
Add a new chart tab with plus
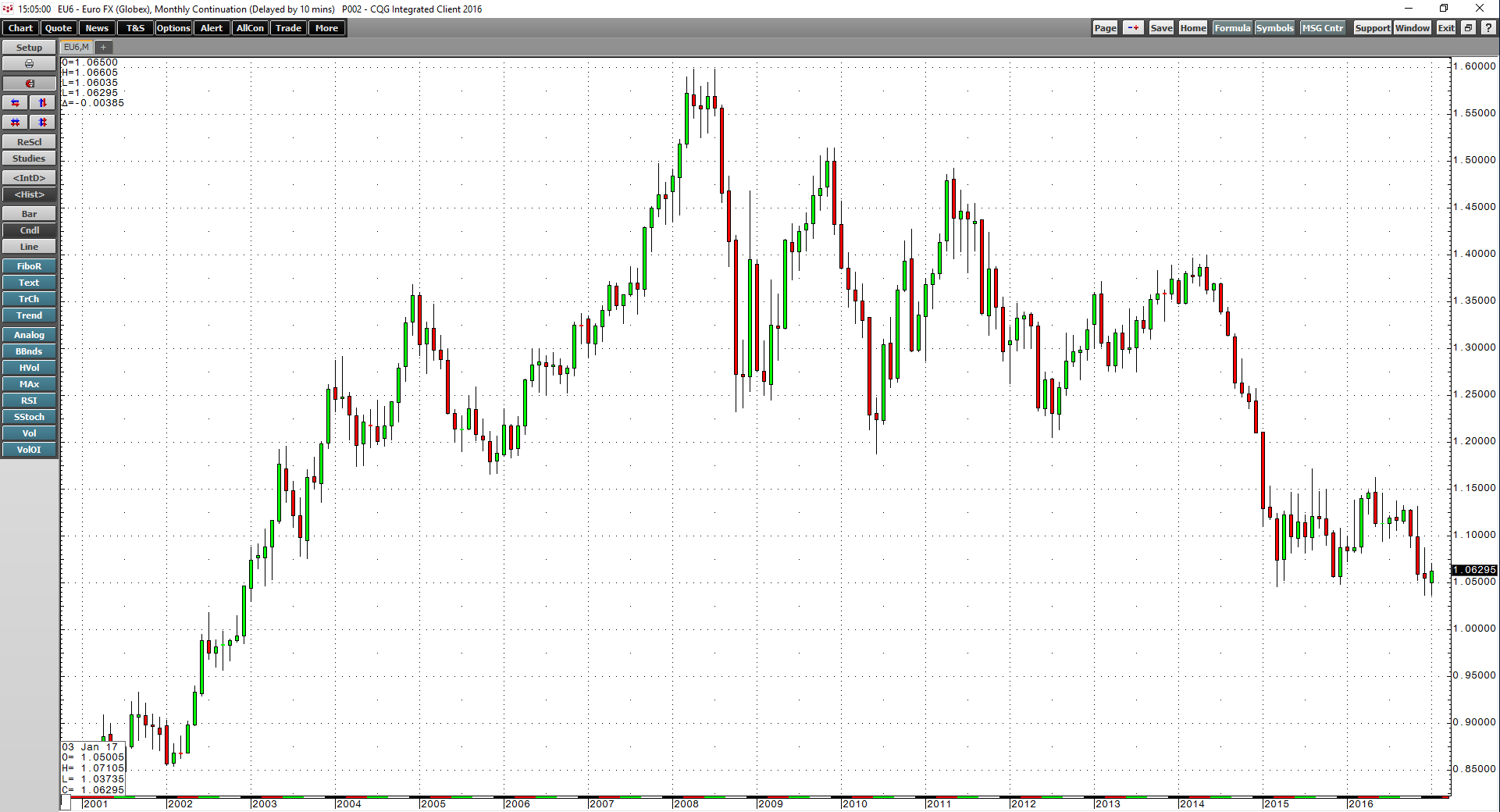[x=103, y=48]
